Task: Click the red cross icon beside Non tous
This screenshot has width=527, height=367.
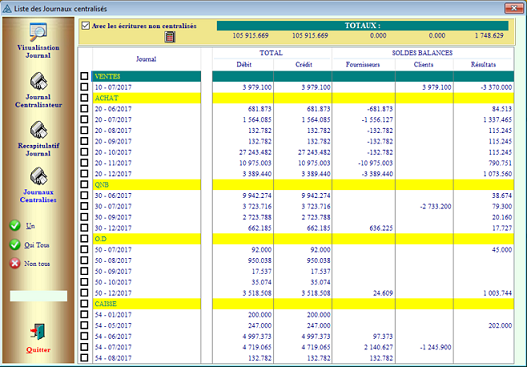Action: tap(15, 263)
